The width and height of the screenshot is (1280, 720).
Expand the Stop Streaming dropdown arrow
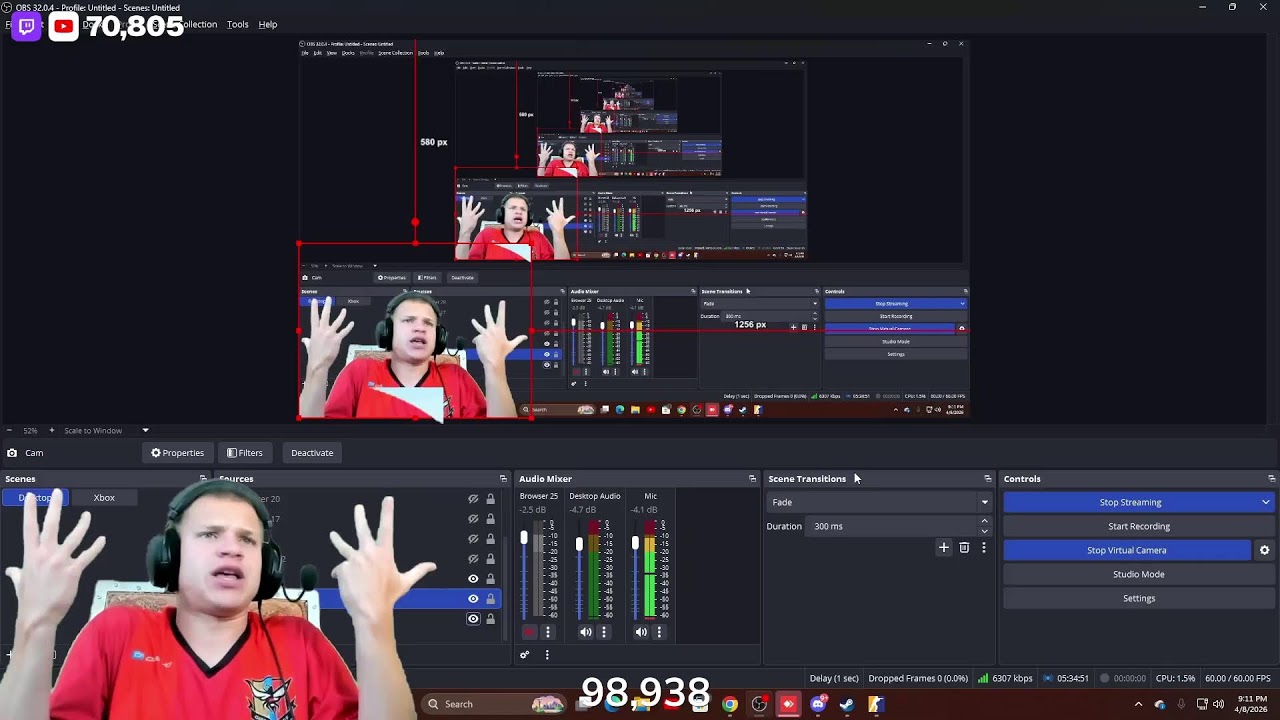point(1266,502)
